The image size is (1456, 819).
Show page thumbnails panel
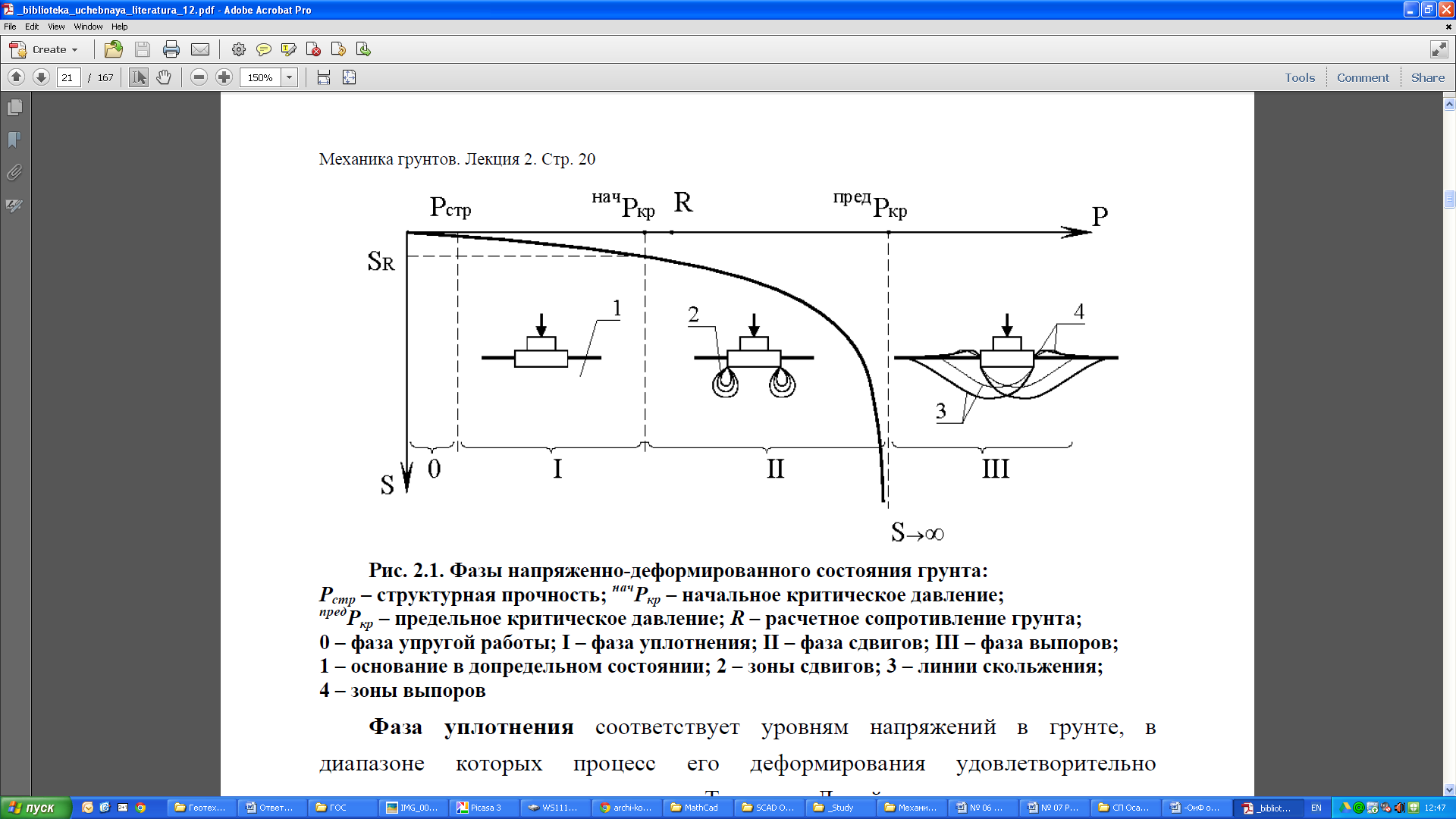14,108
